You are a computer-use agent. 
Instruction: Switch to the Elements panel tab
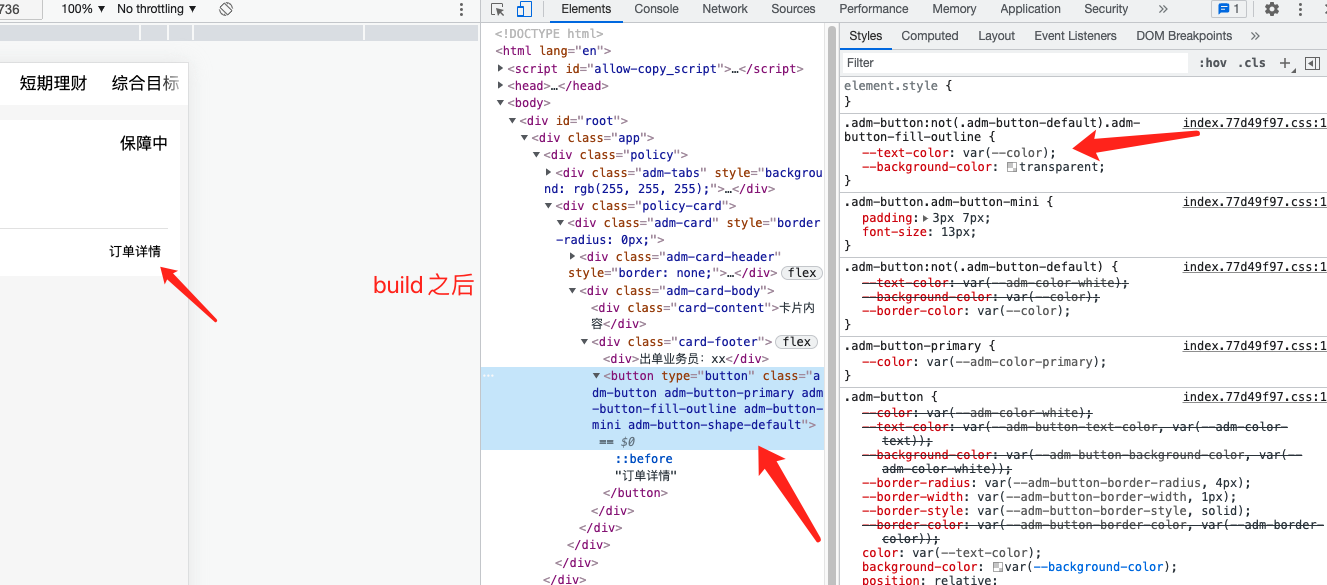click(x=586, y=9)
